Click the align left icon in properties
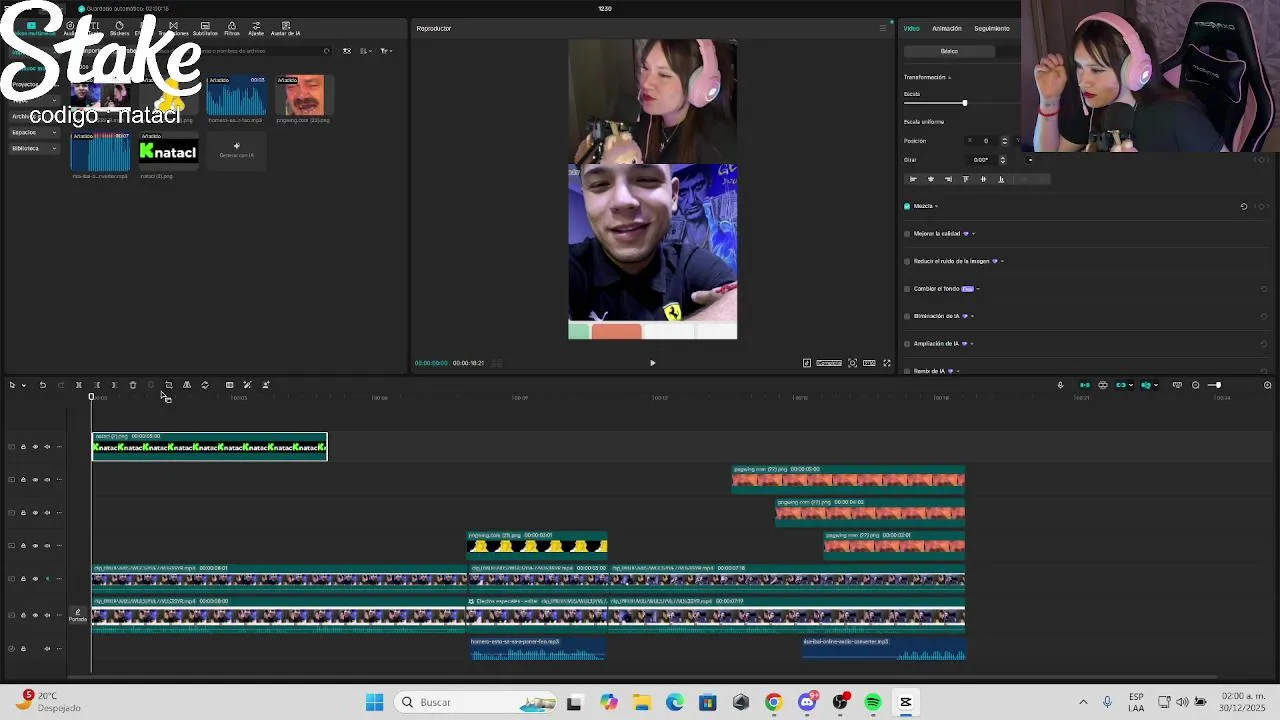Screen dimensions: 1280x720 click(912, 179)
